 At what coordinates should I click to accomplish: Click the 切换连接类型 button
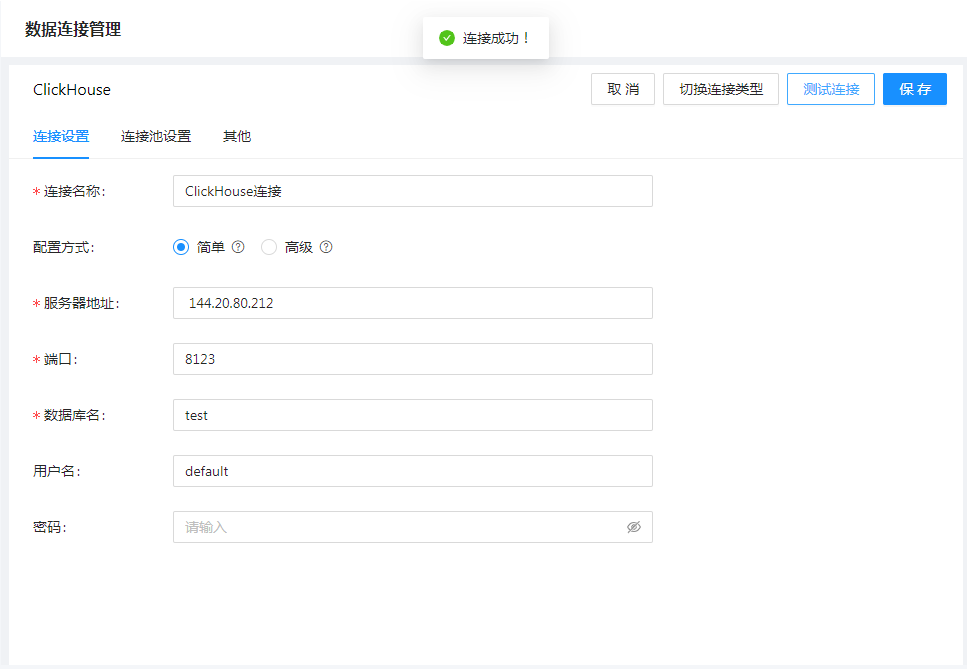(x=721, y=89)
